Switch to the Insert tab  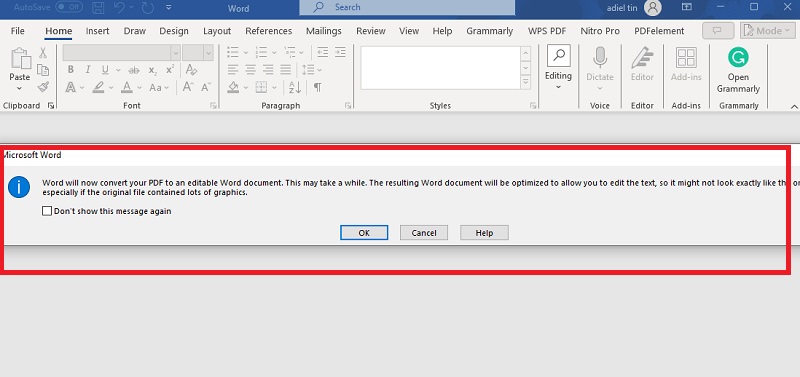[97, 31]
